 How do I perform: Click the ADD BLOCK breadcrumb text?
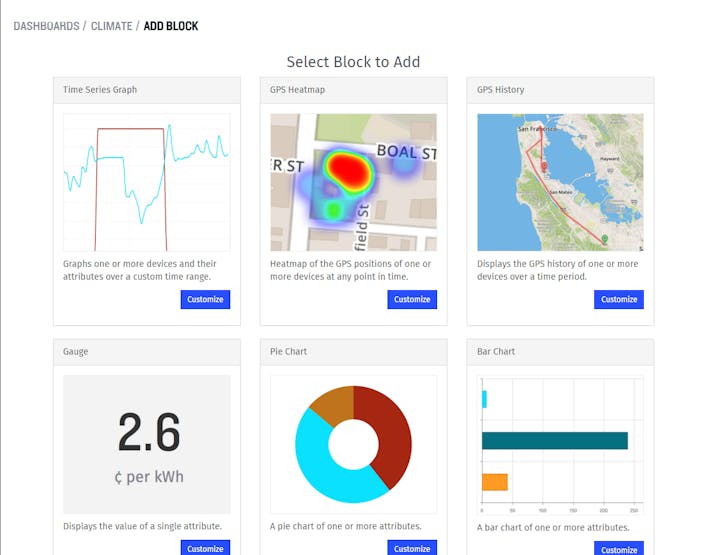tap(171, 26)
